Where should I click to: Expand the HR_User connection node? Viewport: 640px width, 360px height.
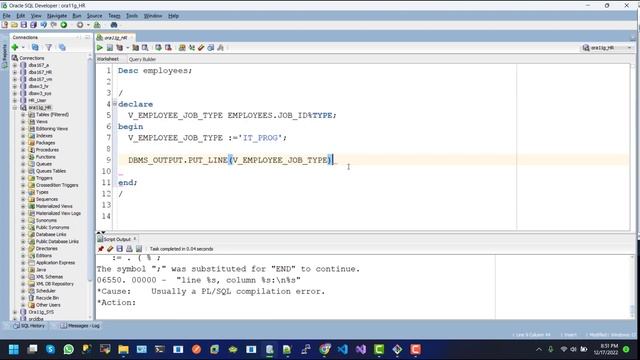coord(15,100)
